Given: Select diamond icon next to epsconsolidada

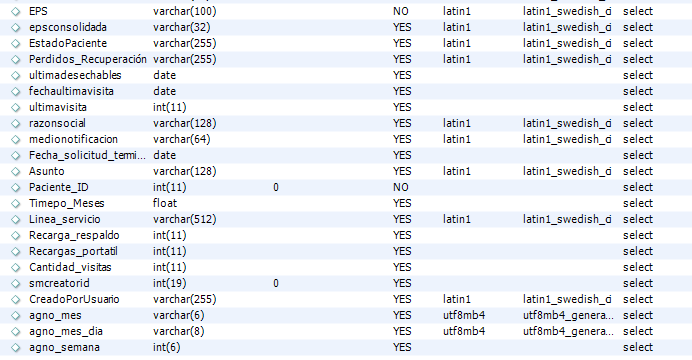Looking at the screenshot, I should coord(16,27).
